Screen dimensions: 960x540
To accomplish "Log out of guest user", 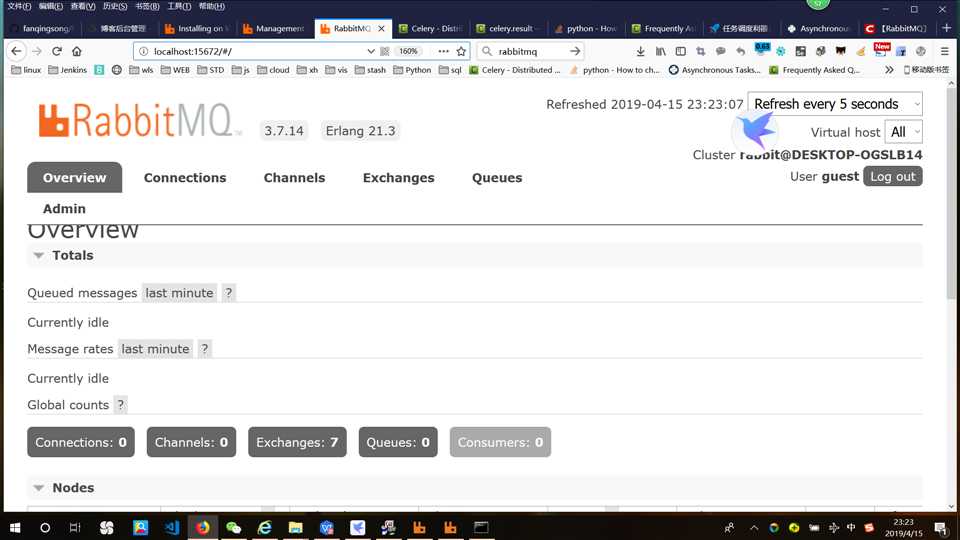I will pos(893,176).
